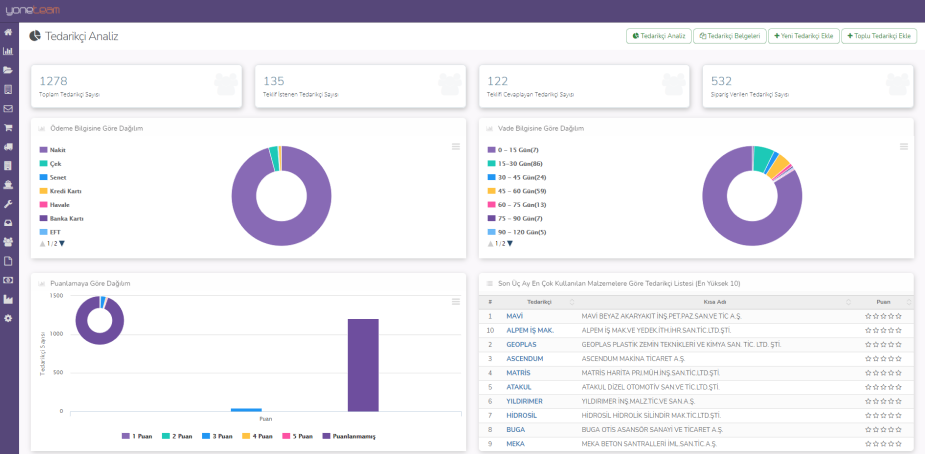Viewport: 925px width, 454px height.
Task: Open hamburger menu of Ödeme Bilgisine chart
Action: click(x=456, y=146)
